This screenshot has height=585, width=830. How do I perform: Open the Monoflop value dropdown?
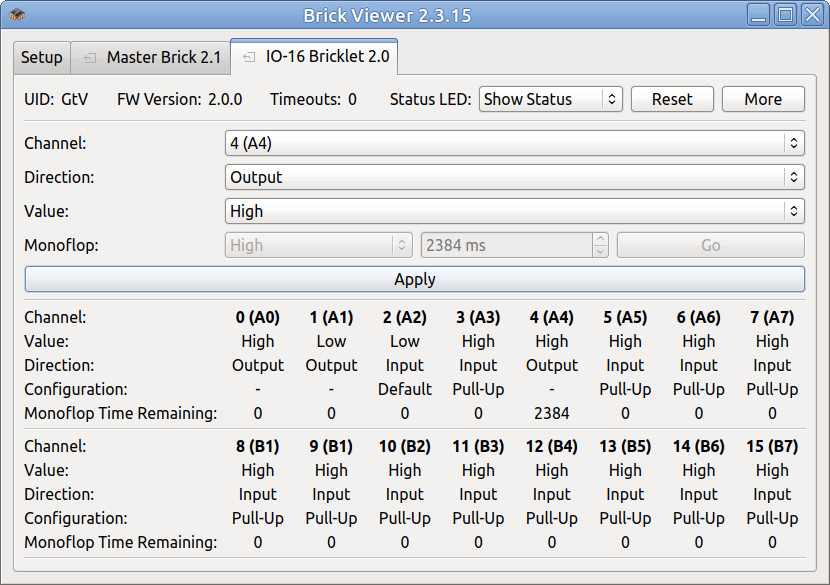point(318,246)
